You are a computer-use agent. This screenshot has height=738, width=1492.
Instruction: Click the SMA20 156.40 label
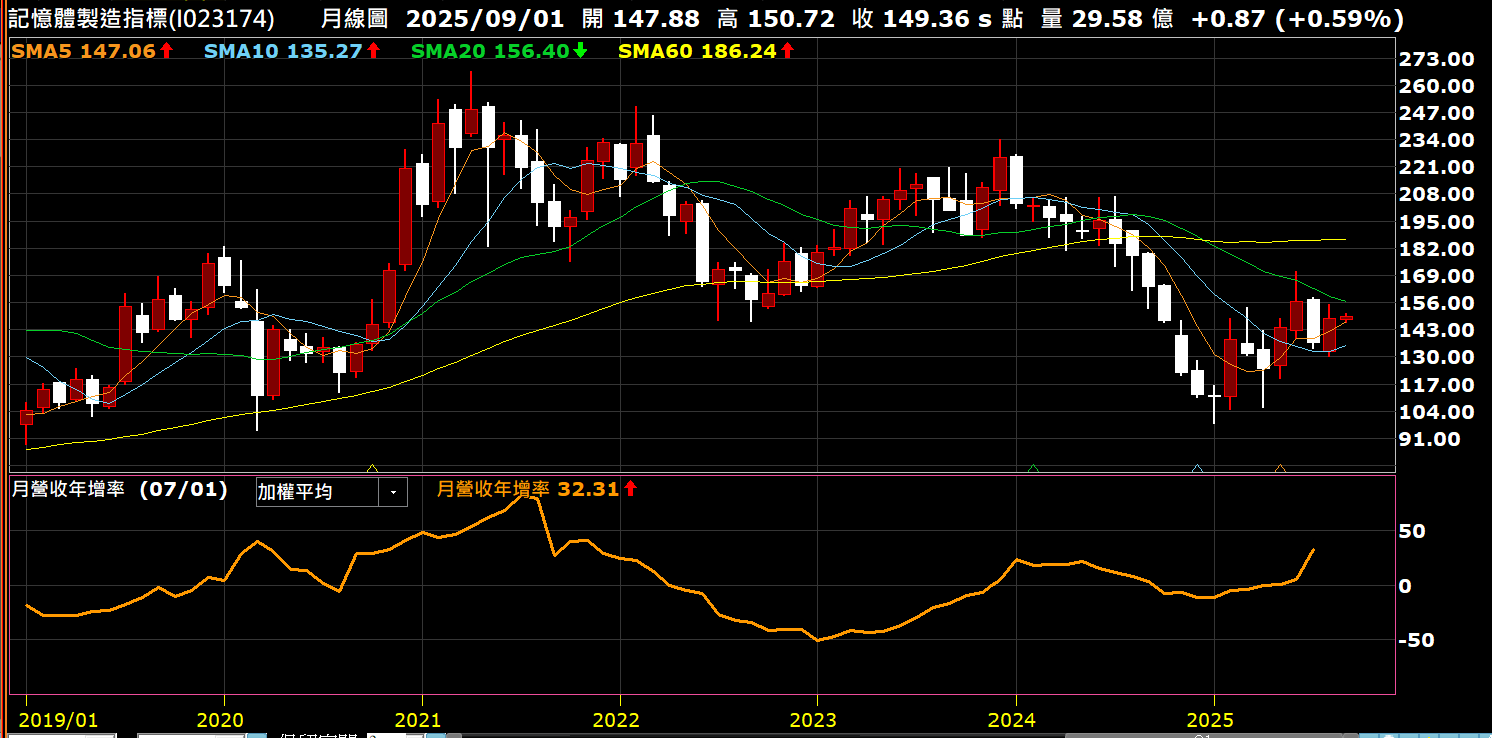(x=490, y=50)
